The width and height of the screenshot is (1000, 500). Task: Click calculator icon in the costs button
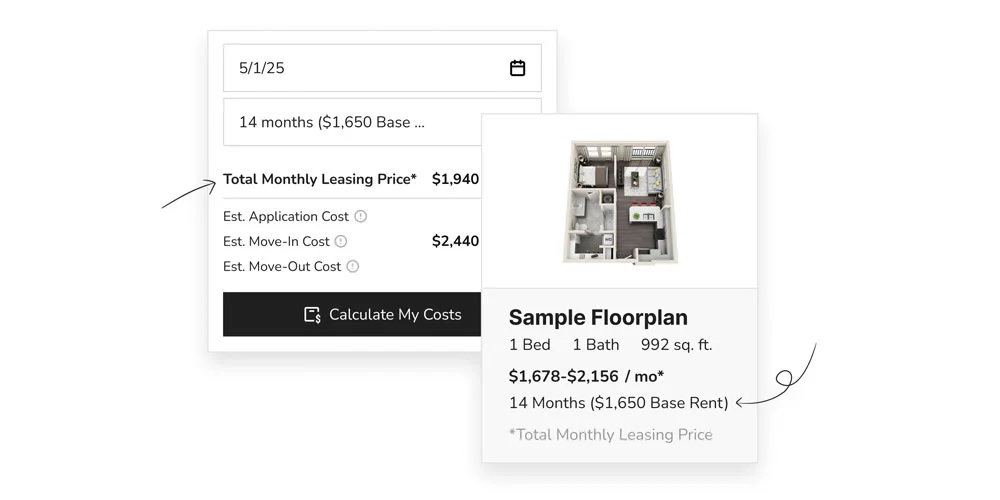(312, 314)
